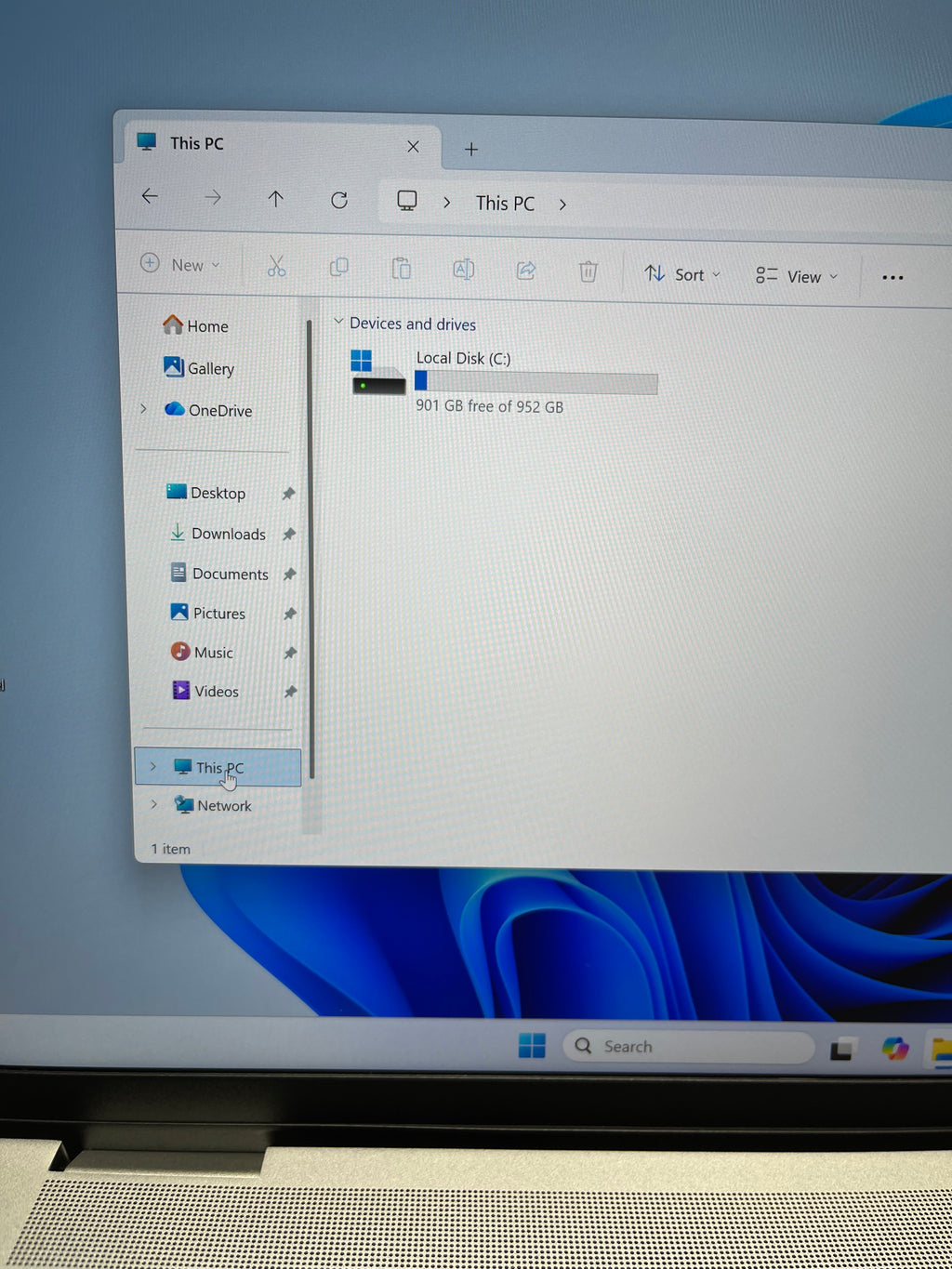Image resolution: width=952 pixels, height=1269 pixels.
Task: Select Network in navigation pane
Action: [214, 805]
